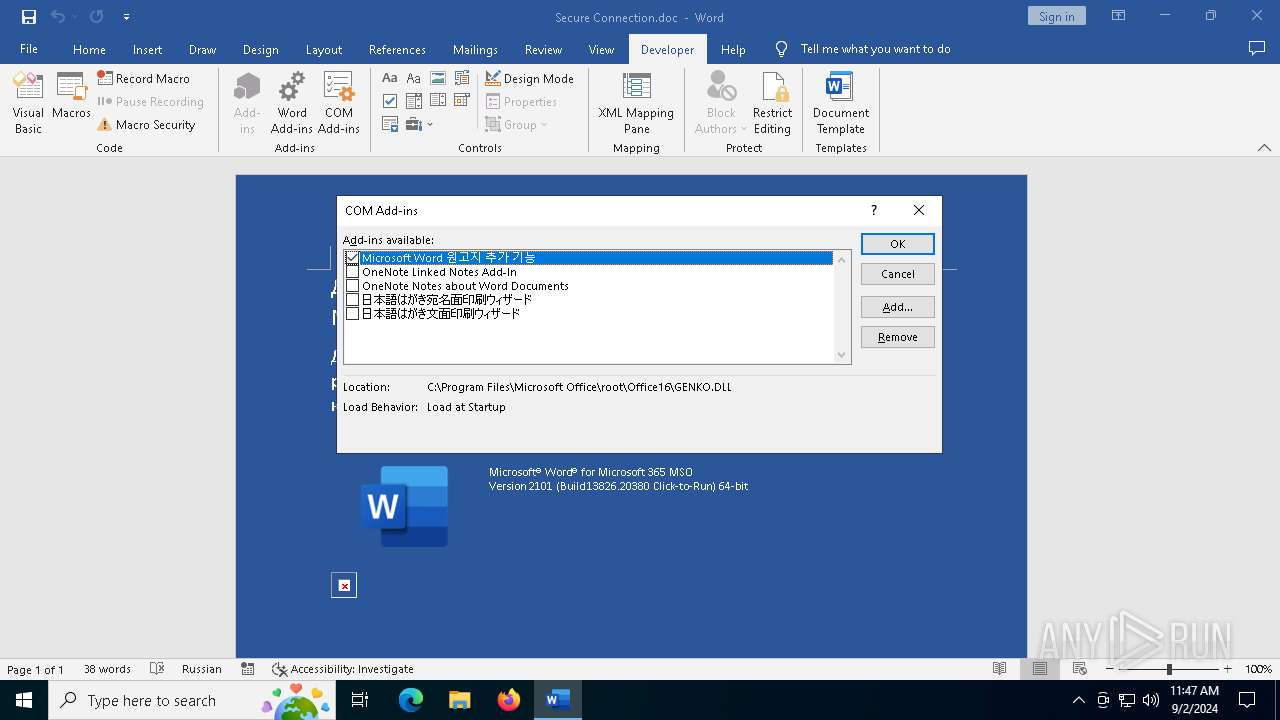Check 日本語はがき文面印刷ウィザード checkbox
1280x720 pixels.
352,314
